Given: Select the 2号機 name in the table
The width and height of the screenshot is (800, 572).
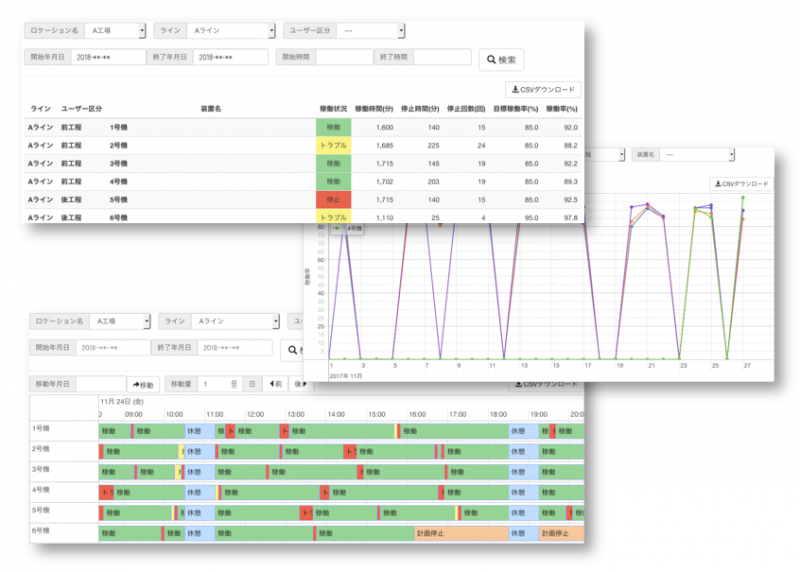Looking at the screenshot, I should (118, 145).
